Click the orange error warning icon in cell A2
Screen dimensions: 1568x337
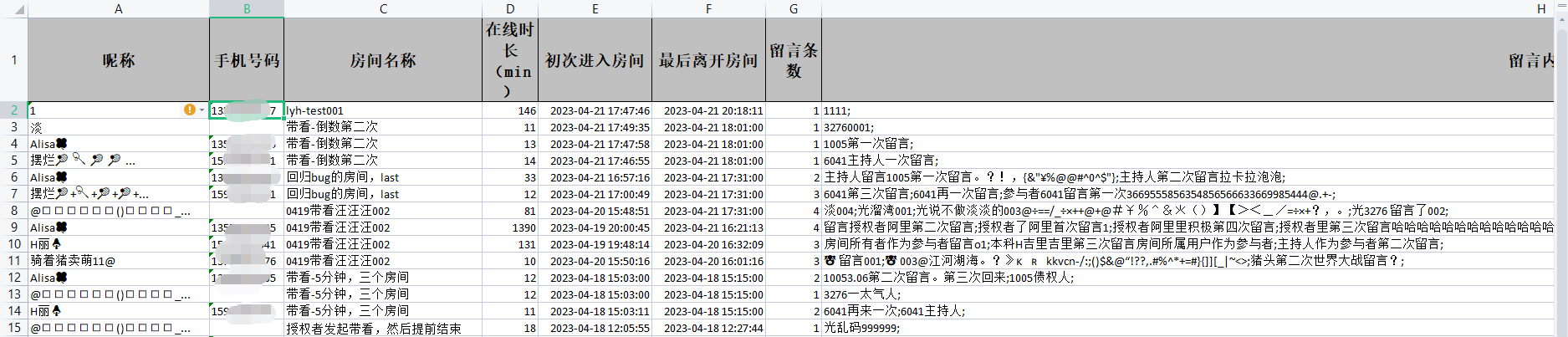(x=190, y=110)
